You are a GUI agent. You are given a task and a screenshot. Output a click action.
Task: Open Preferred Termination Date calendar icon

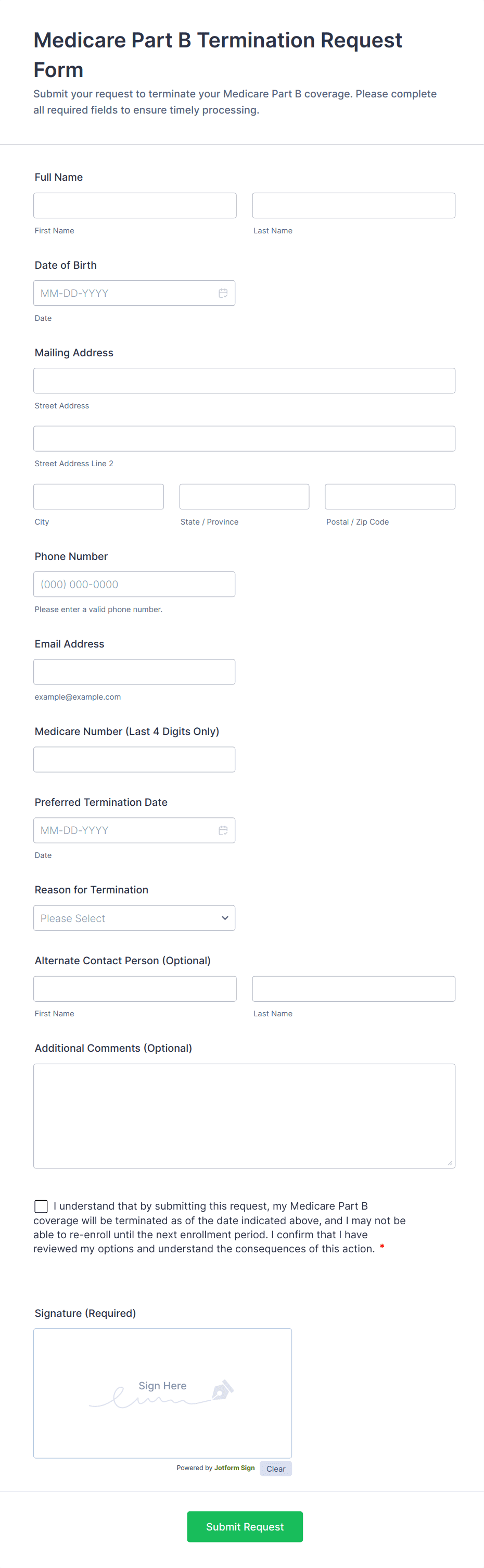pos(223,830)
